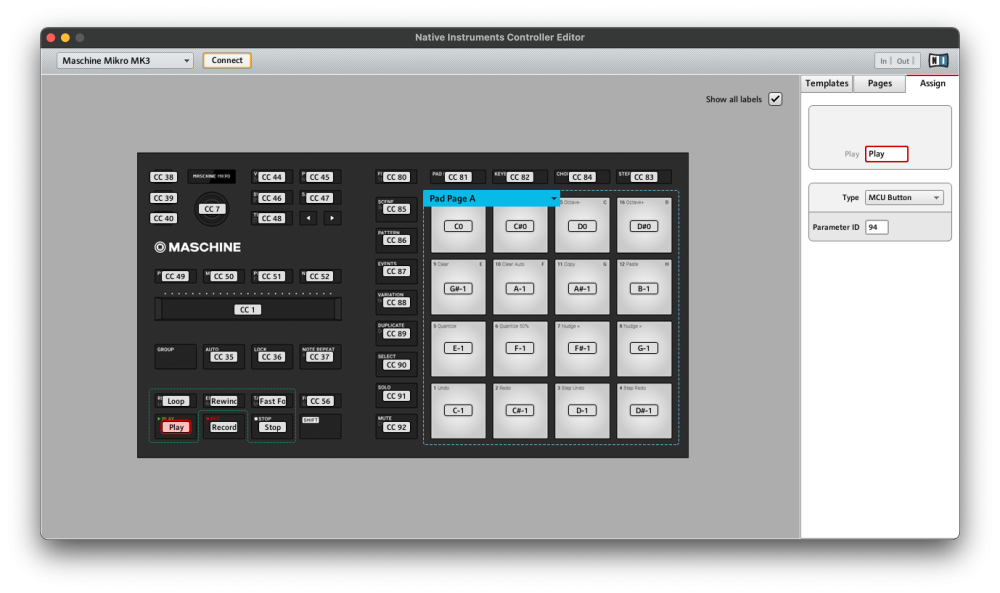Select pad A#-1
This screenshot has height=593, width=1000.
point(582,288)
